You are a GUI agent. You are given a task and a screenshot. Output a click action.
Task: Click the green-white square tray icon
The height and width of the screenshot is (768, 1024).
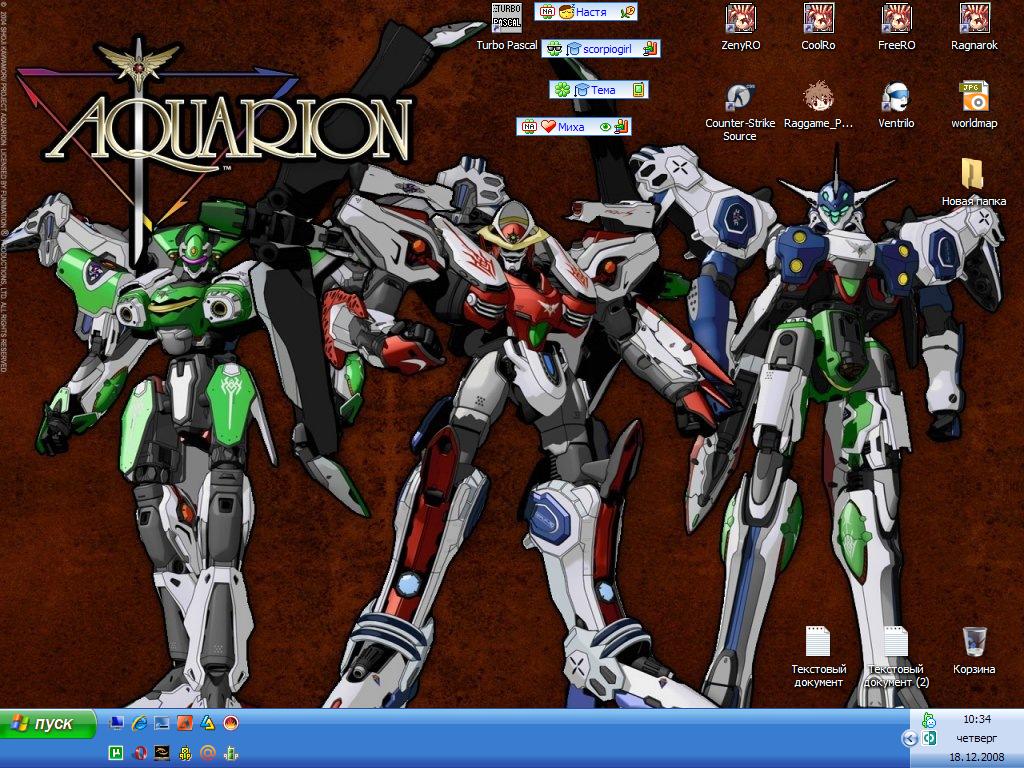(929, 738)
